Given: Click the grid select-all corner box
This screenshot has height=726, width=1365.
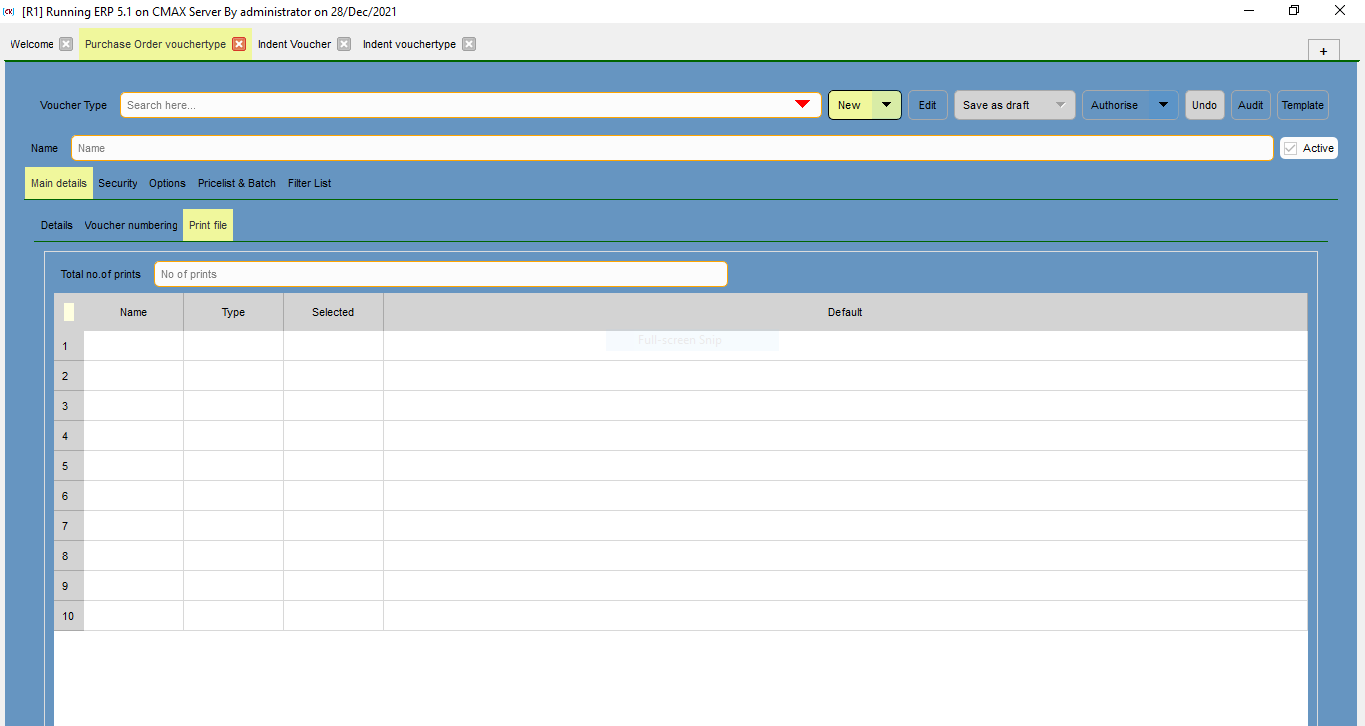Looking at the screenshot, I should click(69, 312).
